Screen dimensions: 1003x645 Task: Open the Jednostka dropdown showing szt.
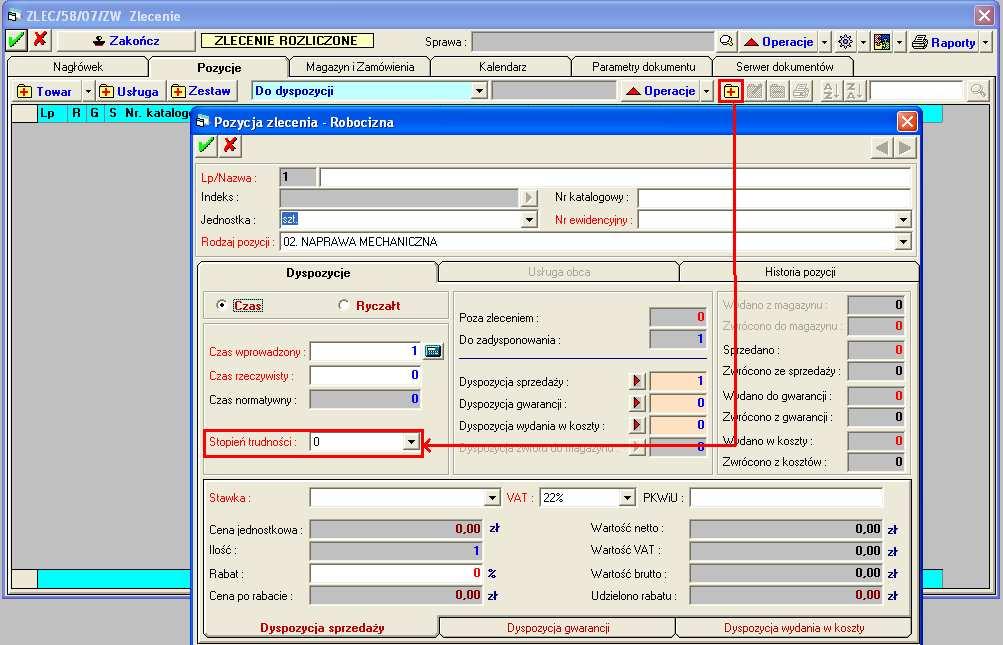click(x=529, y=219)
